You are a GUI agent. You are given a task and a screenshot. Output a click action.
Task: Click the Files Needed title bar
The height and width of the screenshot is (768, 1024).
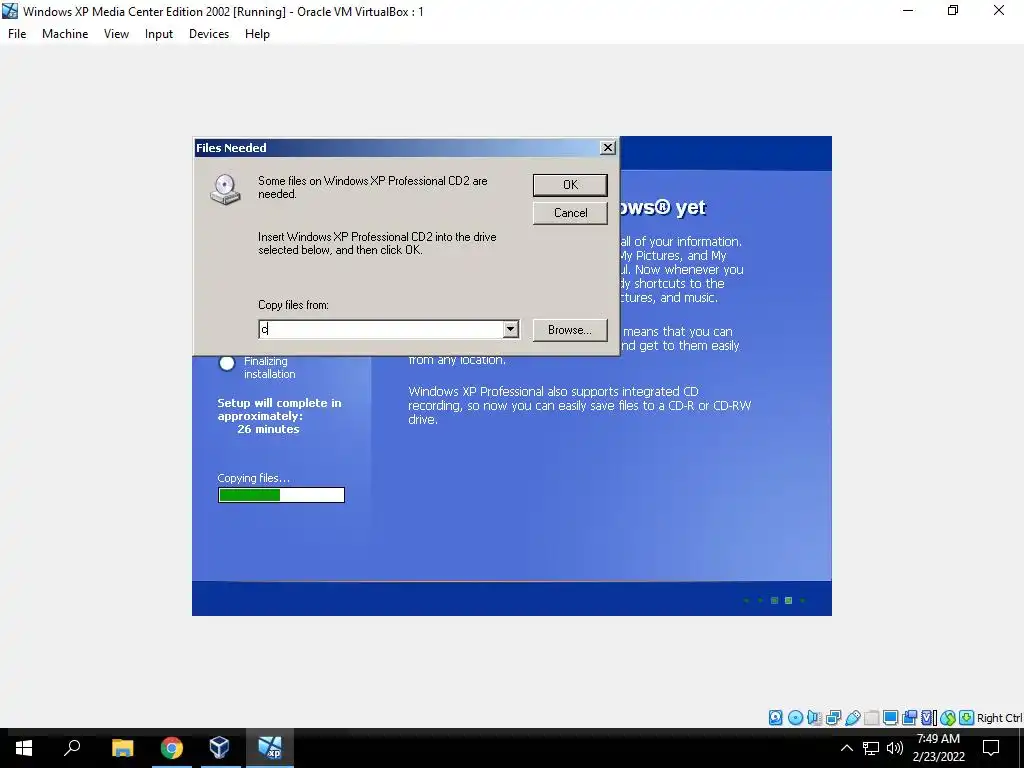point(406,148)
